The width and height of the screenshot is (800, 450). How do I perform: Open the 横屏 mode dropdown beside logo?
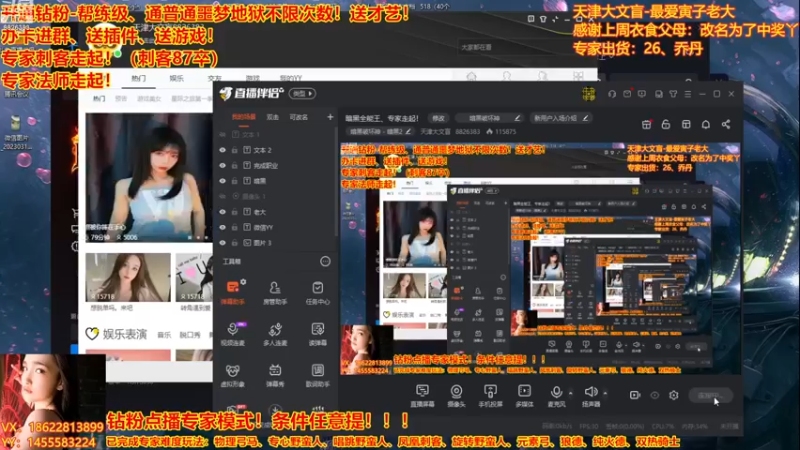(x=303, y=93)
